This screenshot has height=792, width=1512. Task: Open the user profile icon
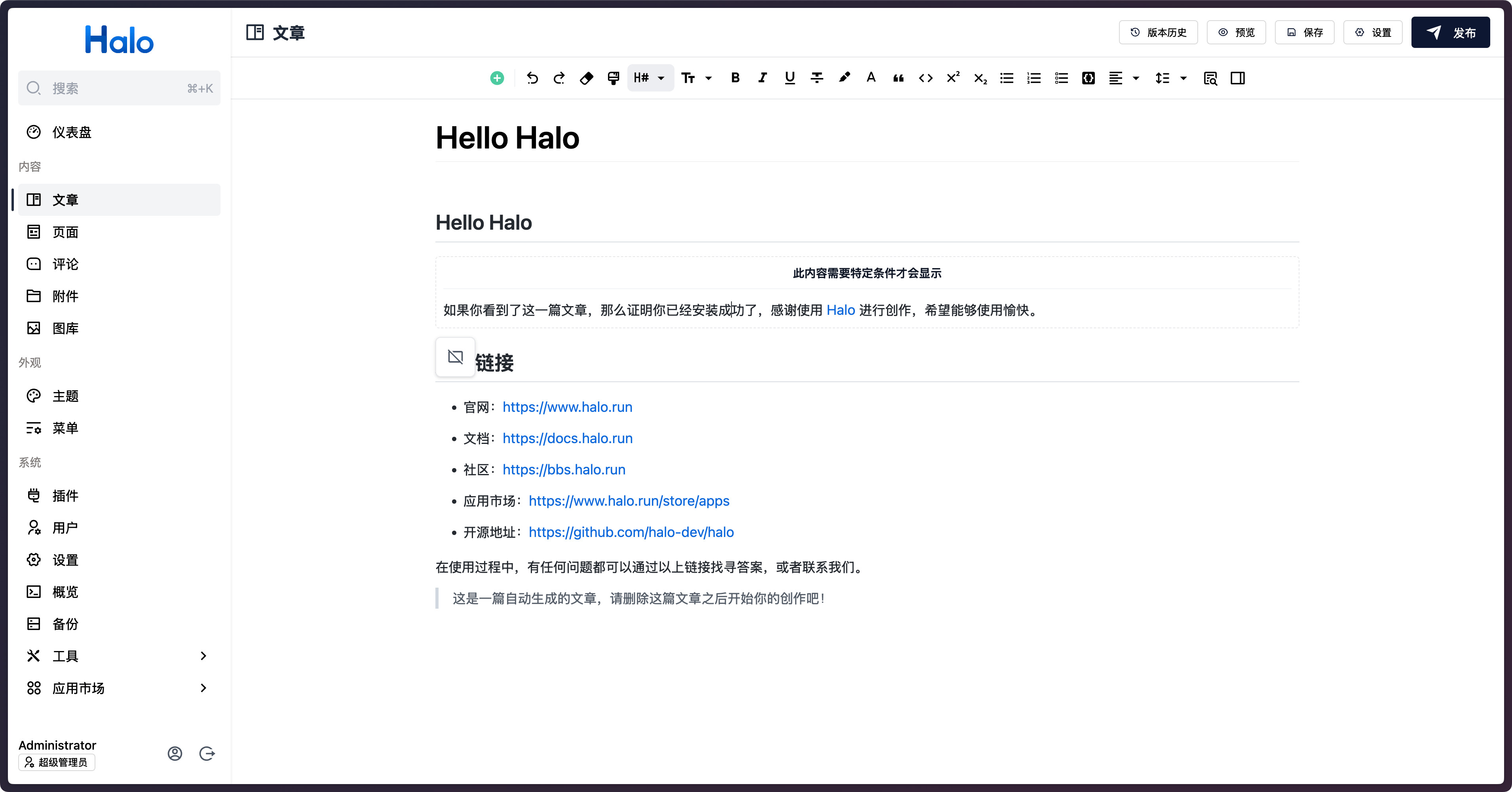coord(174,754)
